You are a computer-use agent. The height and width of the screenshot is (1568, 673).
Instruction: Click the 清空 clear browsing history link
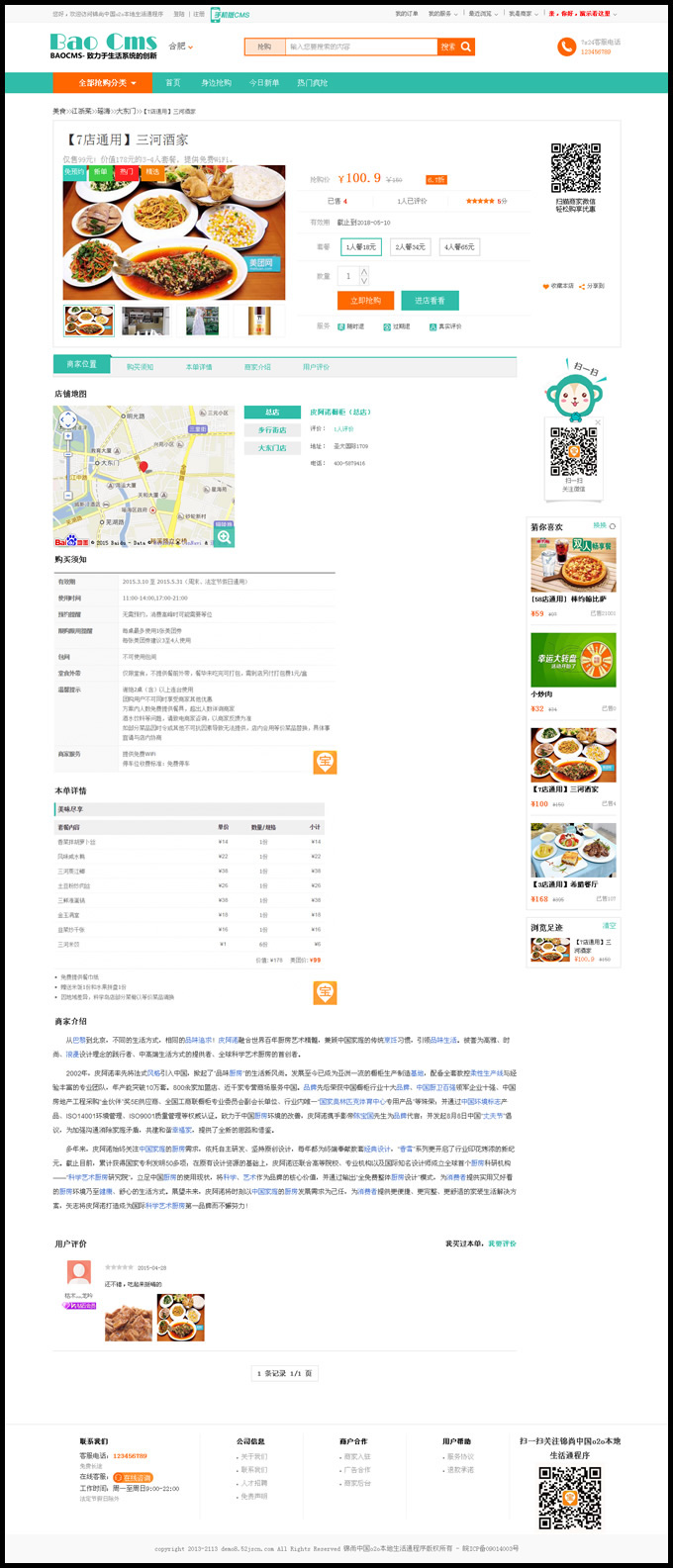(610, 926)
